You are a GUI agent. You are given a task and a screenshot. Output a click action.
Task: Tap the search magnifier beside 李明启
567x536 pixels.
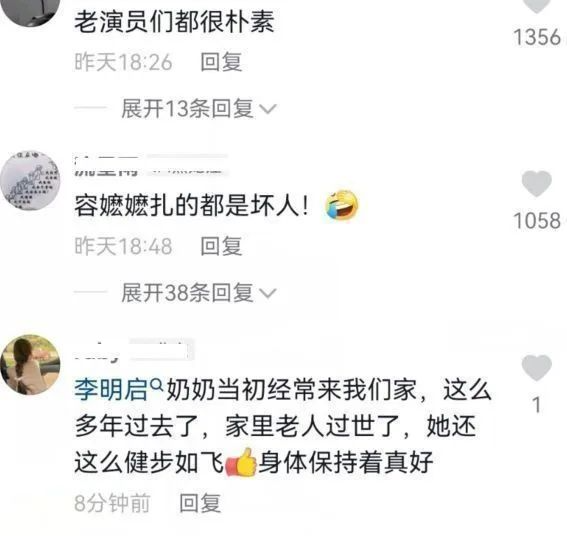click(x=157, y=386)
